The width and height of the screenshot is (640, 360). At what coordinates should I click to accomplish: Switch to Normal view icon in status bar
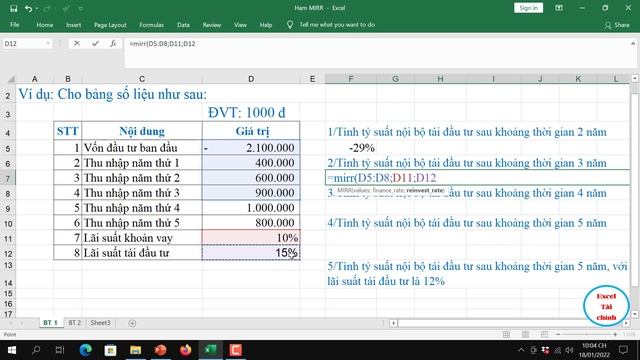point(507,335)
